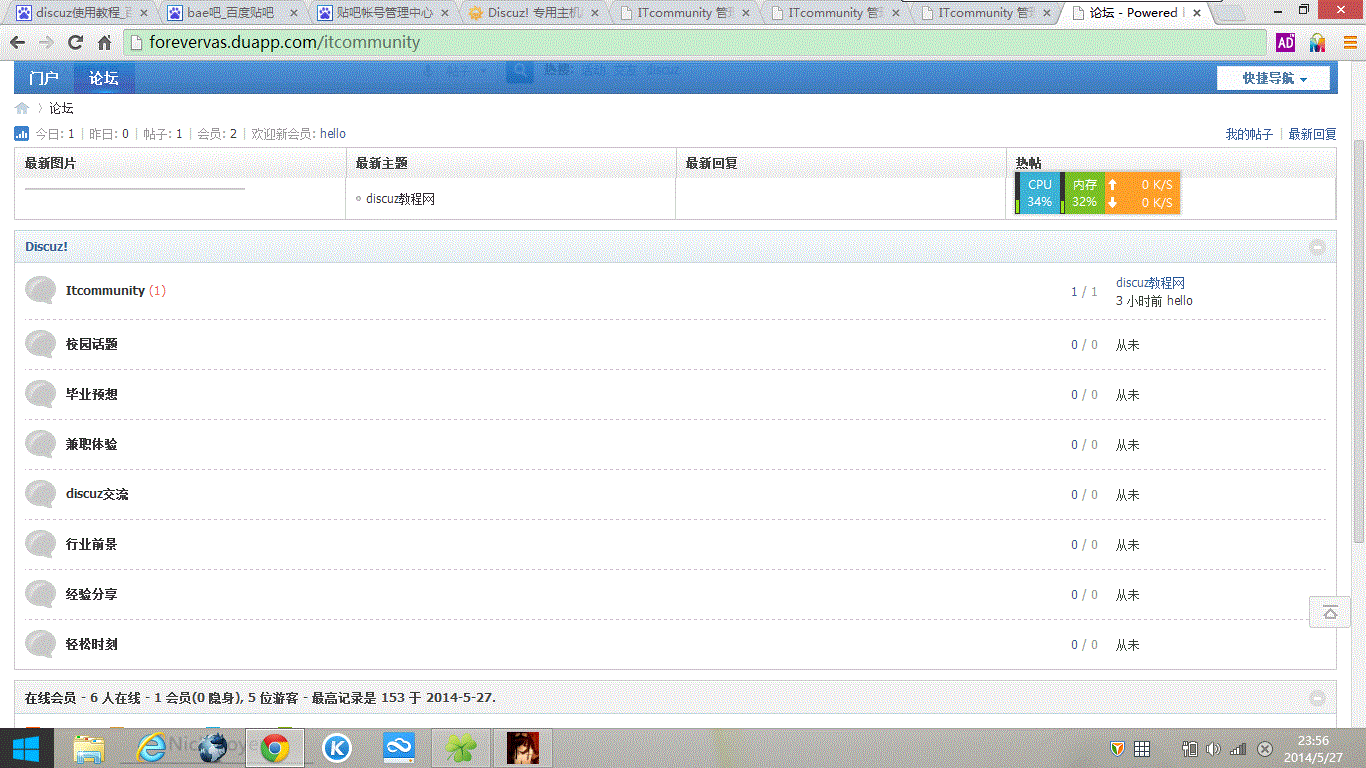Click the browser forward arrow

point(46,43)
